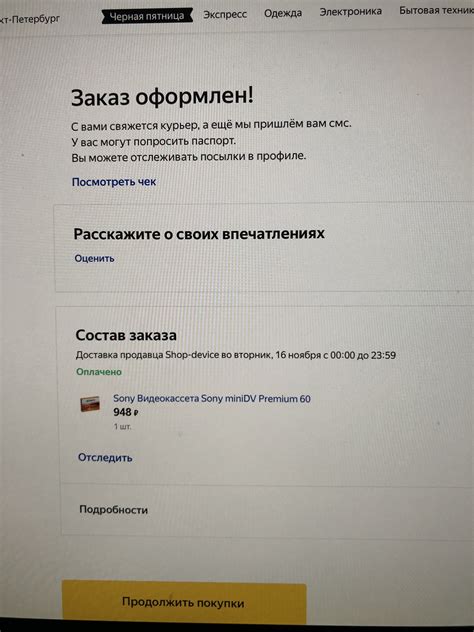This screenshot has width=474, height=632.
Task: Click the yellow Продолжить покупки button
Action: coord(184,601)
